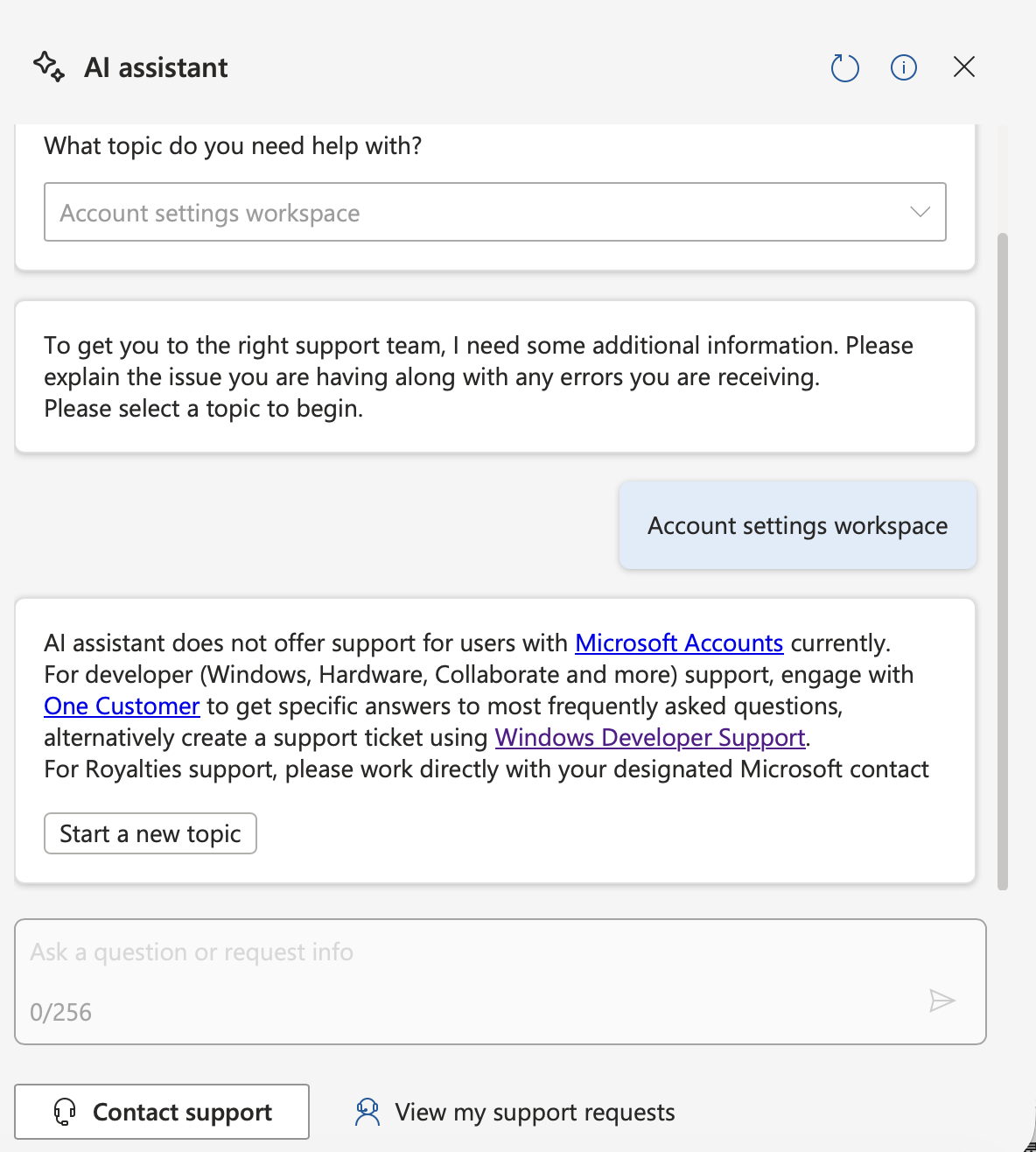The width and height of the screenshot is (1036, 1152).
Task: Click the 0/256 character counter
Action: pyautogui.click(x=60, y=1013)
